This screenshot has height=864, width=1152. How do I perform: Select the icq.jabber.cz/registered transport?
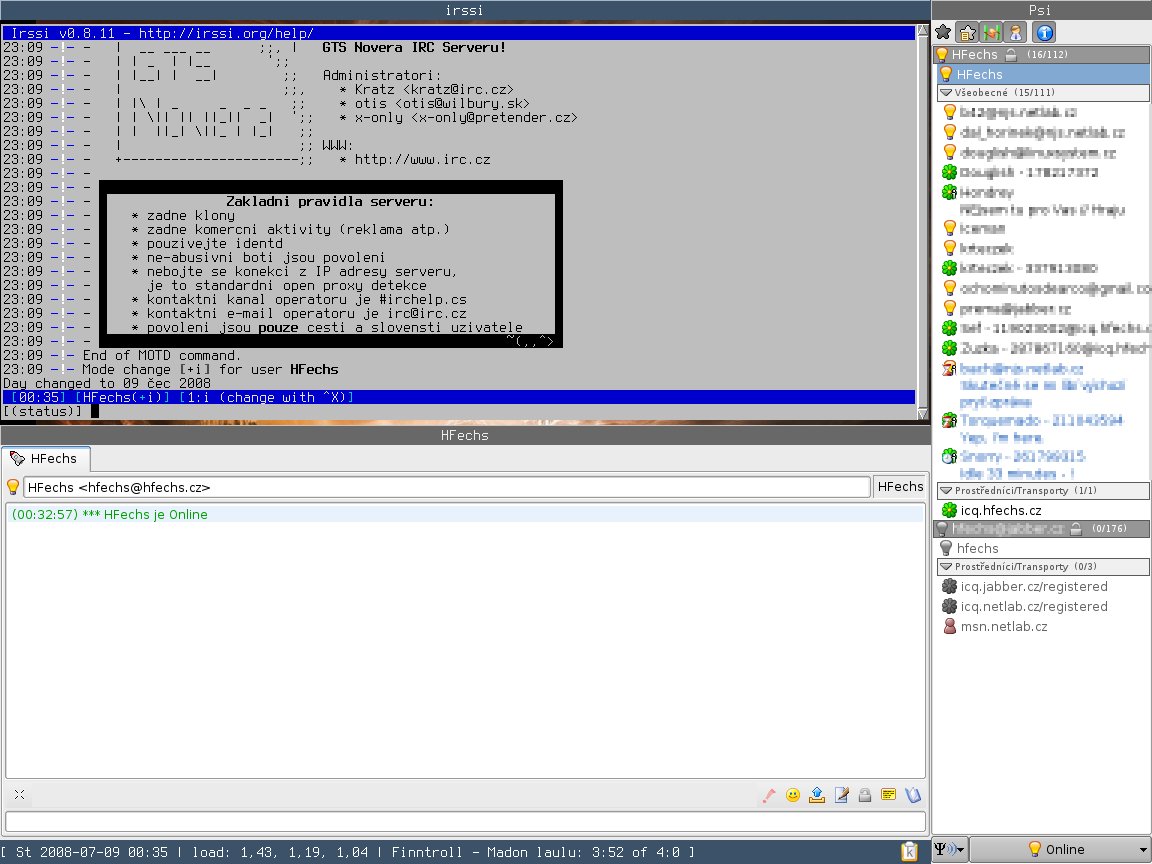pos(1045,586)
